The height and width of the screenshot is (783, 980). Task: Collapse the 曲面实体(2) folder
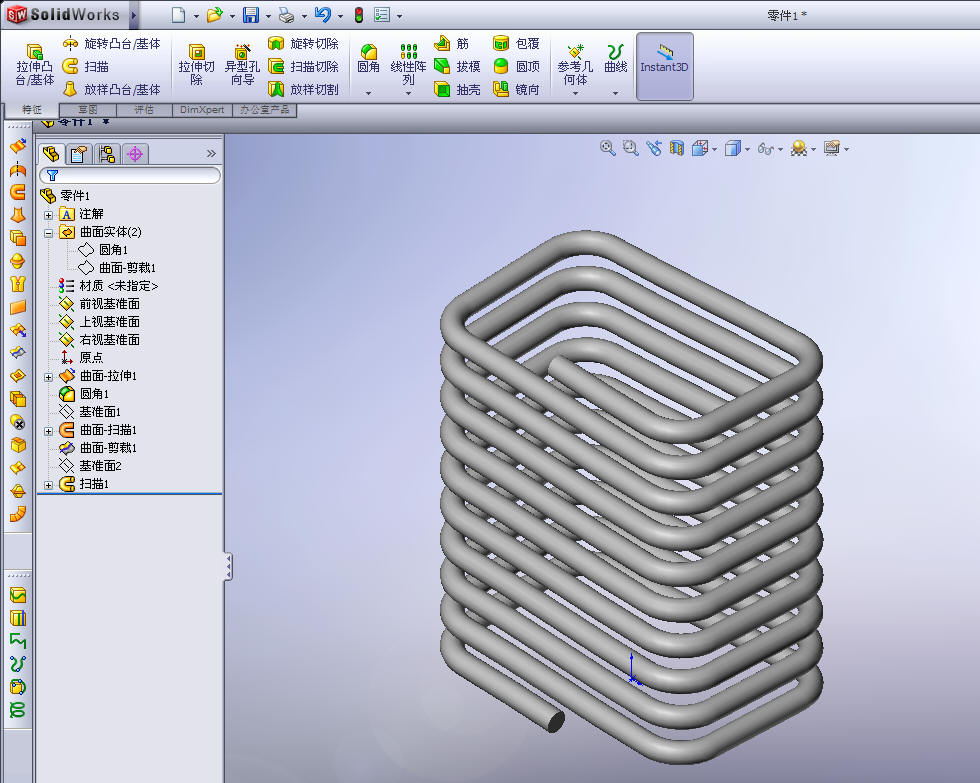point(48,232)
